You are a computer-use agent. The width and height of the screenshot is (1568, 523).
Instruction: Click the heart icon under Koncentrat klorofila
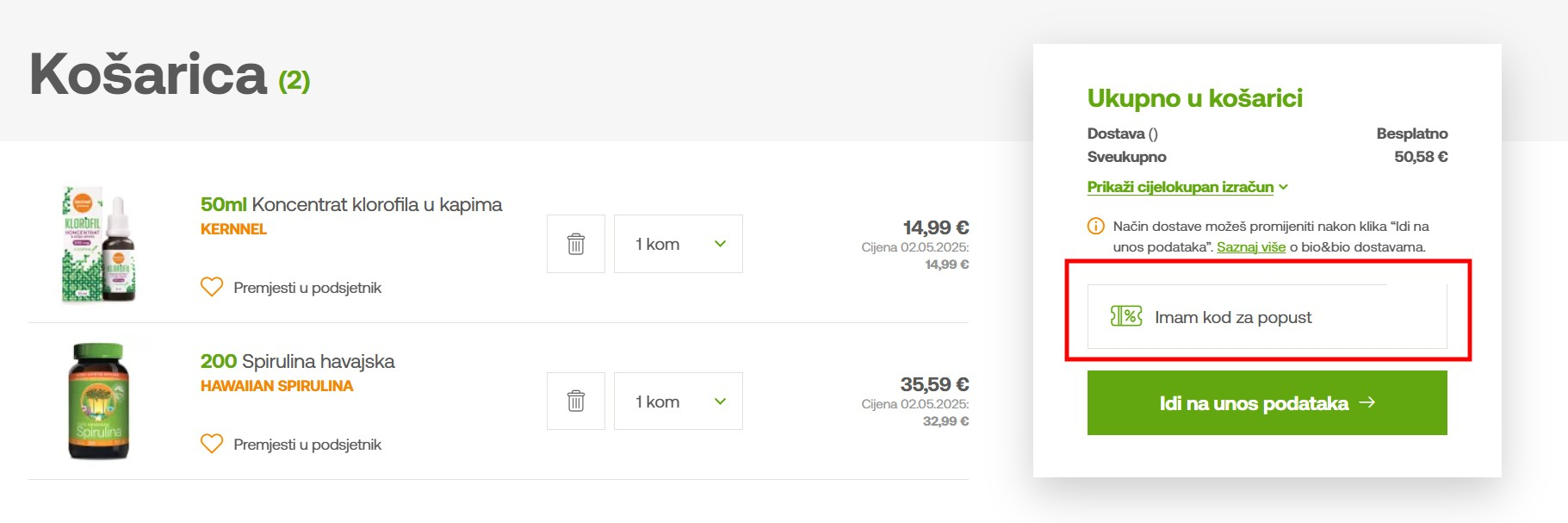point(212,287)
